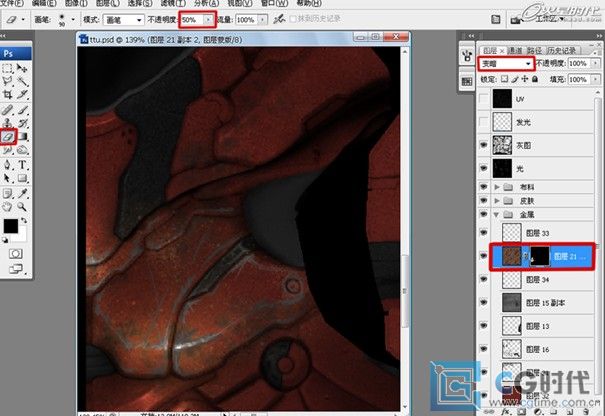Select the Gradient tool
The height and width of the screenshot is (416, 605).
coord(22,136)
